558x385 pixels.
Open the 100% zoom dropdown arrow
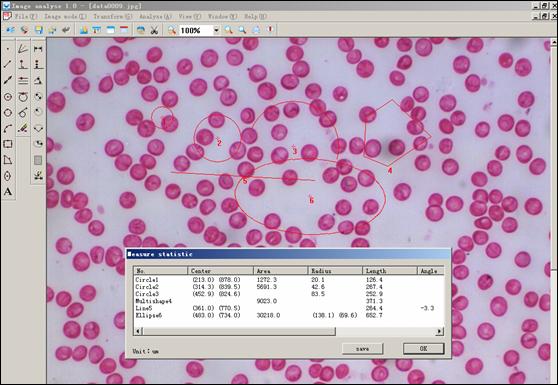216,30
